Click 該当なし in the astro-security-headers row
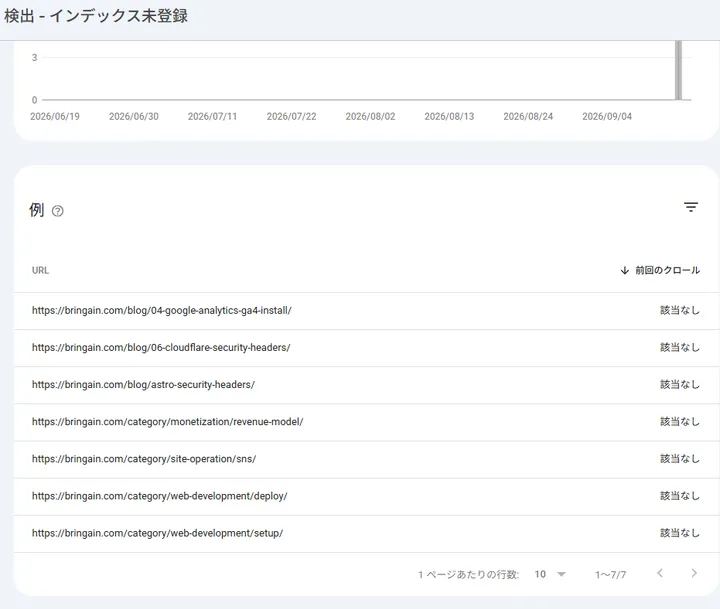Viewport: 720px width, 609px height. [x=680, y=385]
